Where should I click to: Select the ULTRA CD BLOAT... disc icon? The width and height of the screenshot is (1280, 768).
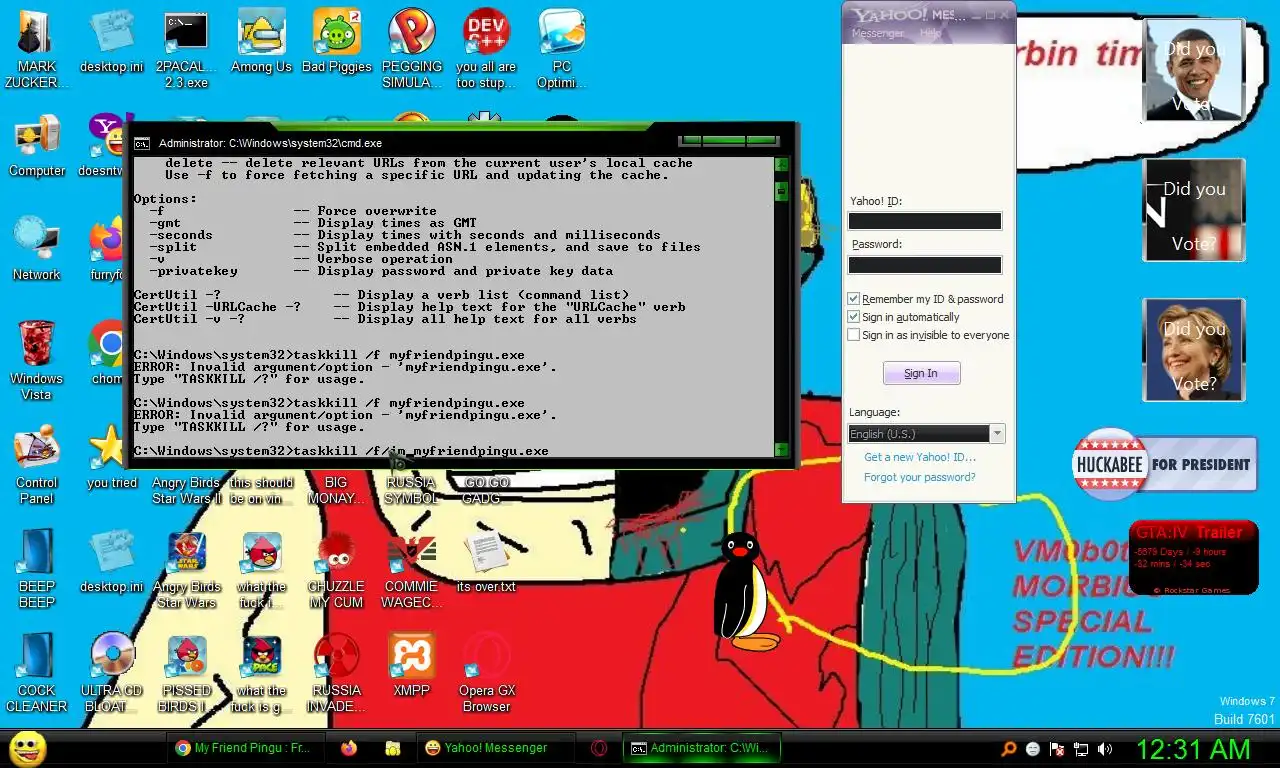tap(112, 673)
